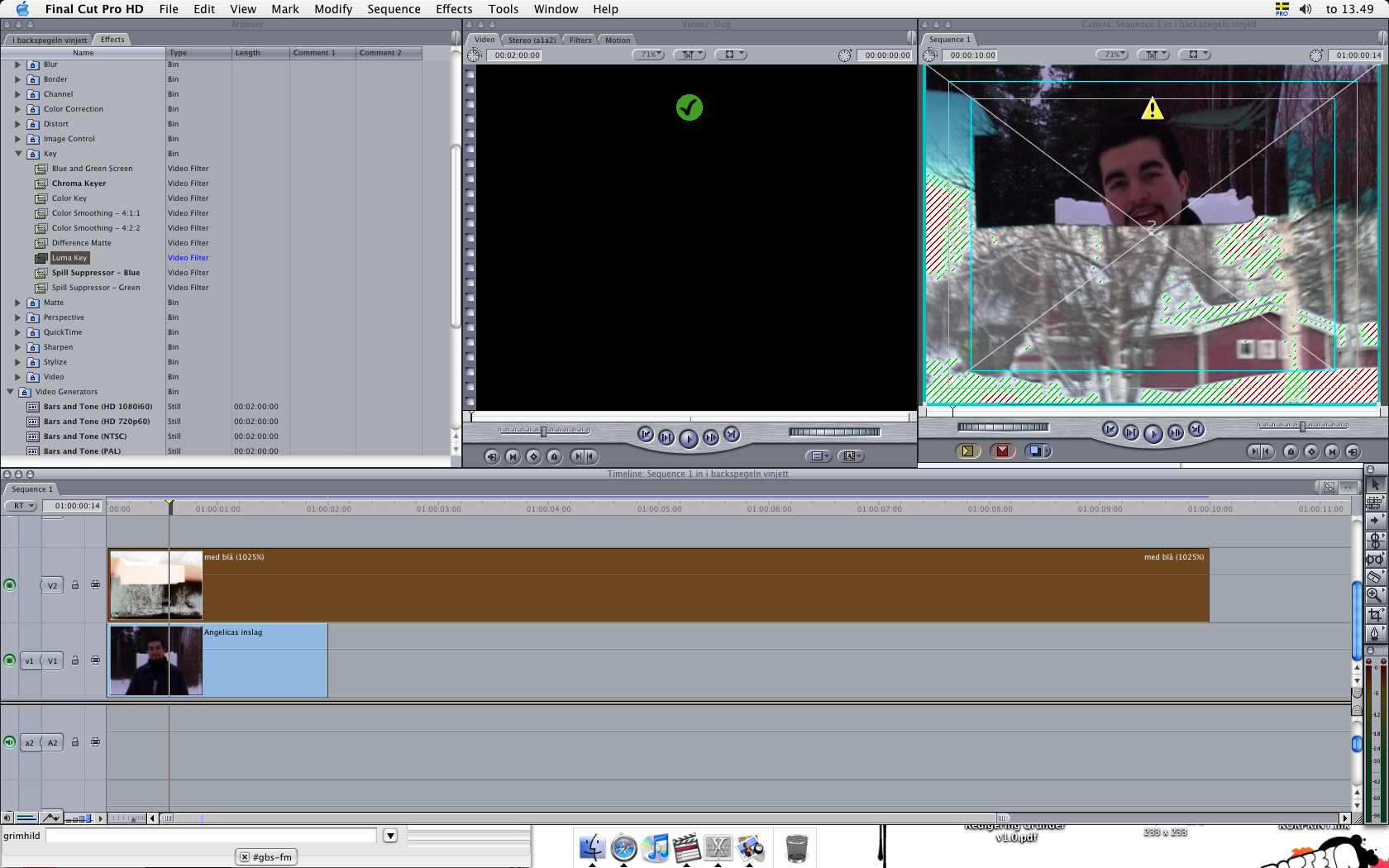Click Mark In/Out button in Viewer
1389x868 pixels.
click(x=584, y=456)
